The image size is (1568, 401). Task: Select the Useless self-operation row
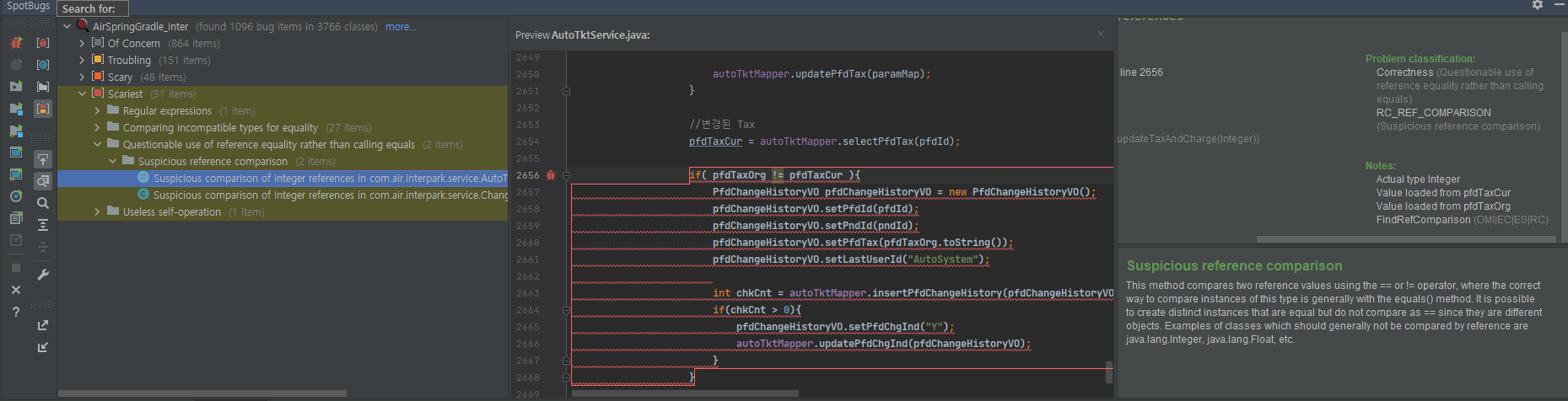tap(283, 211)
